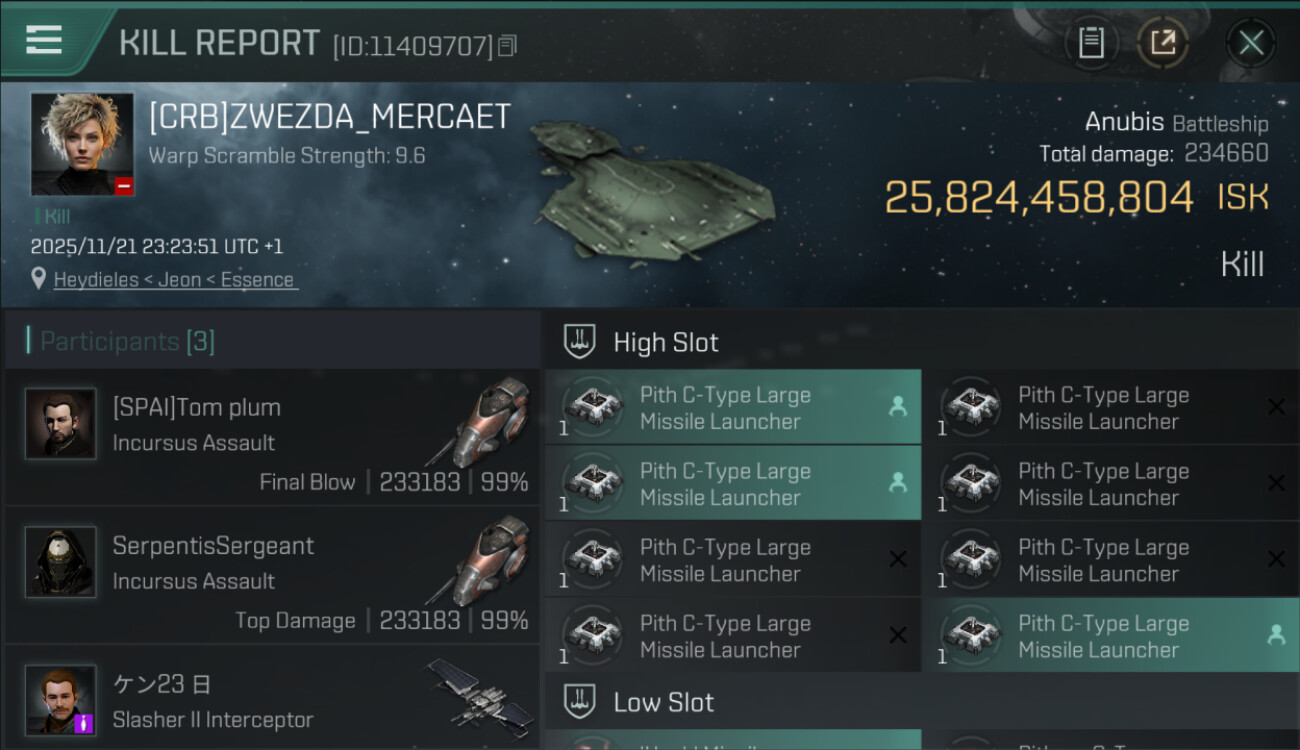Click the person icon on bottom-right launcher
Screen dimensions: 1300x750
[x=1276, y=635]
